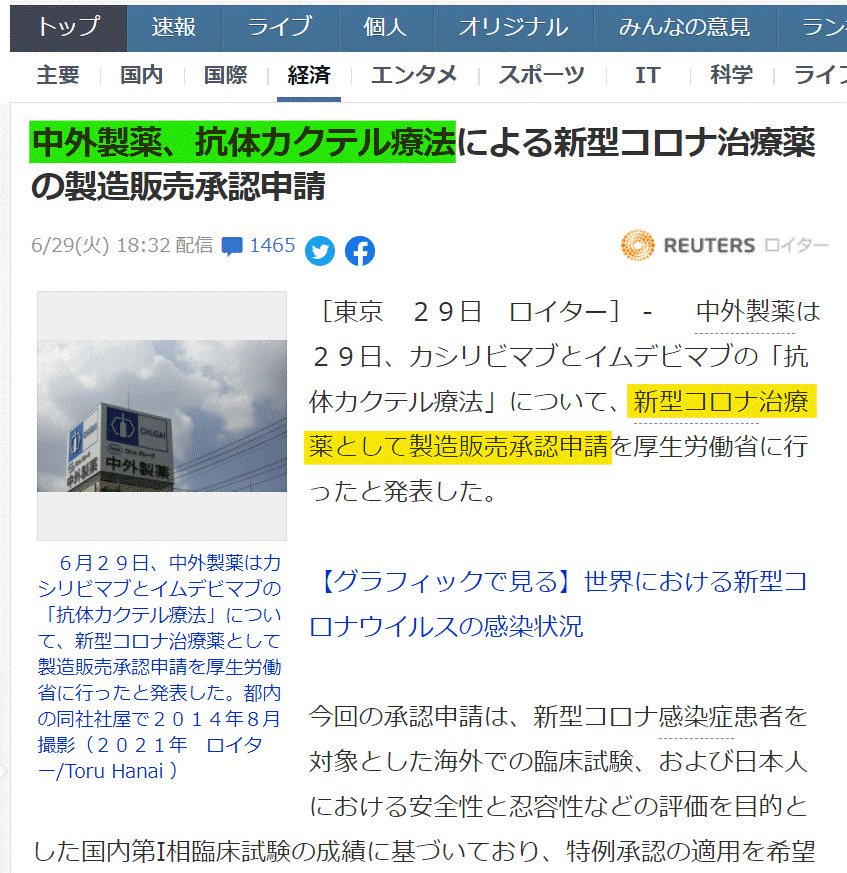
Task: Open the みんなの意見 tab
Action: click(x=684, y=28)
